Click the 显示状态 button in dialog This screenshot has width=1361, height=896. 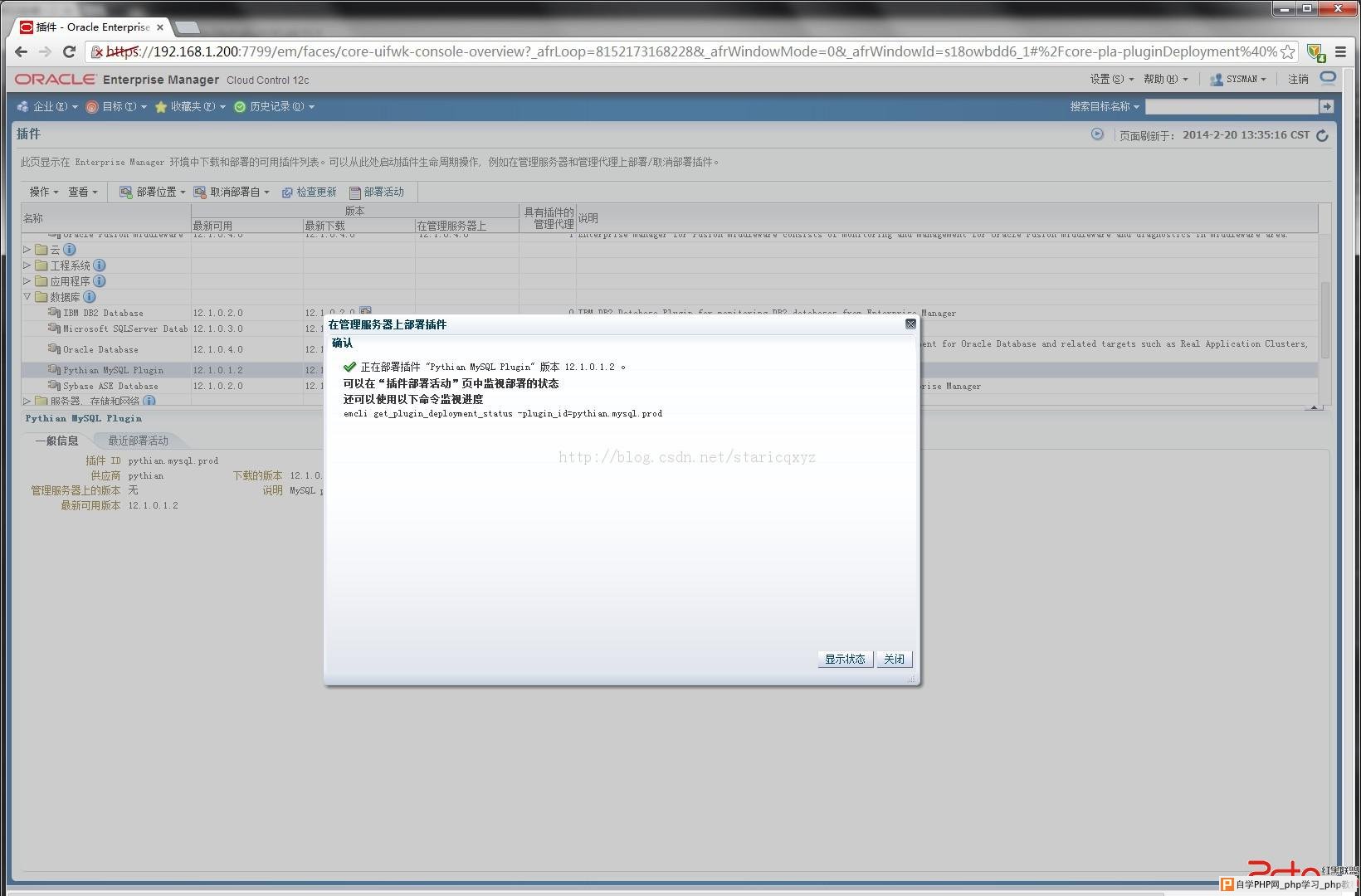click(845, 659)
